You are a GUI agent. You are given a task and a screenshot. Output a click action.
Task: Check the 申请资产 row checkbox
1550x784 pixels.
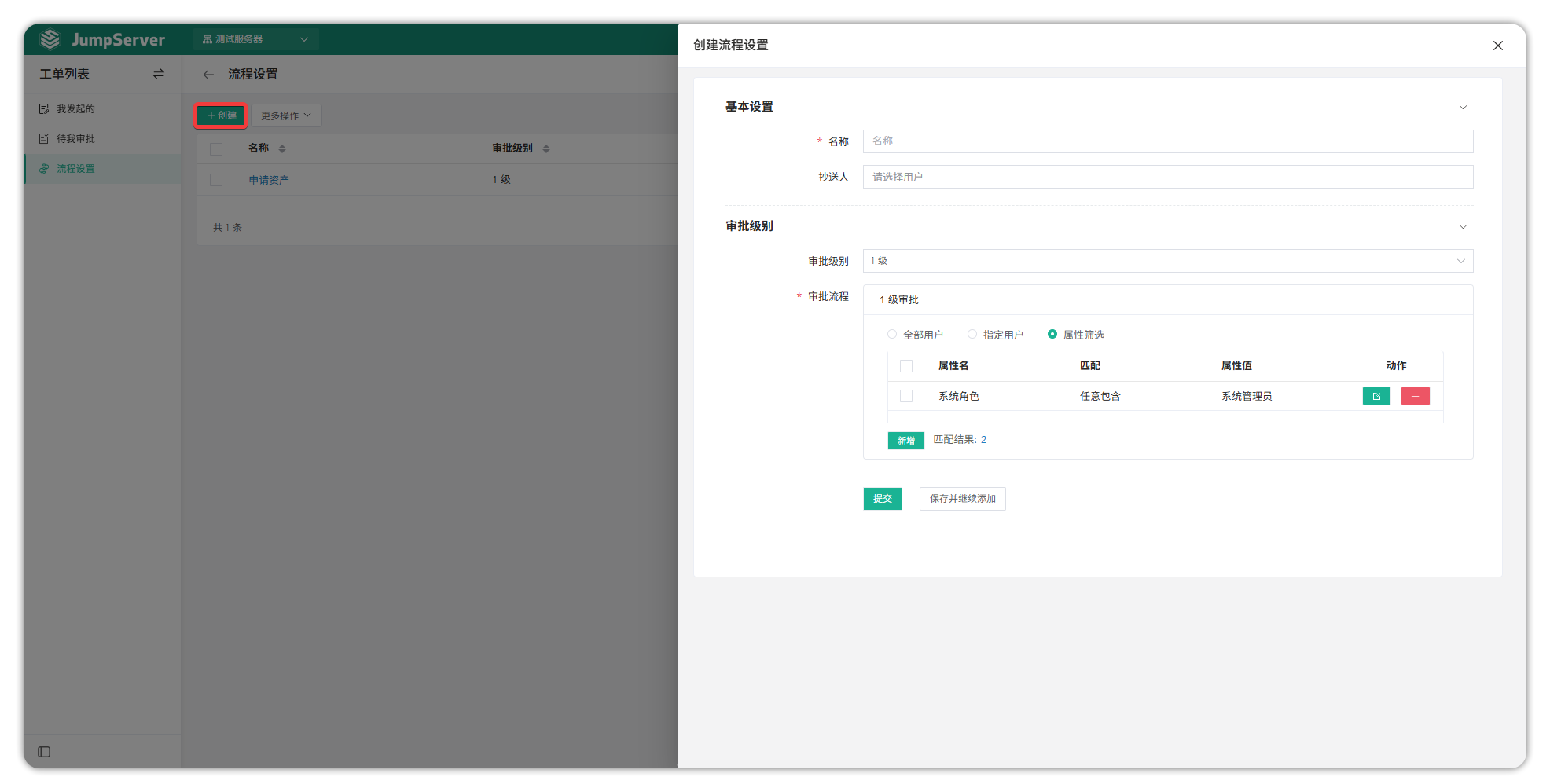coord(216,180)
